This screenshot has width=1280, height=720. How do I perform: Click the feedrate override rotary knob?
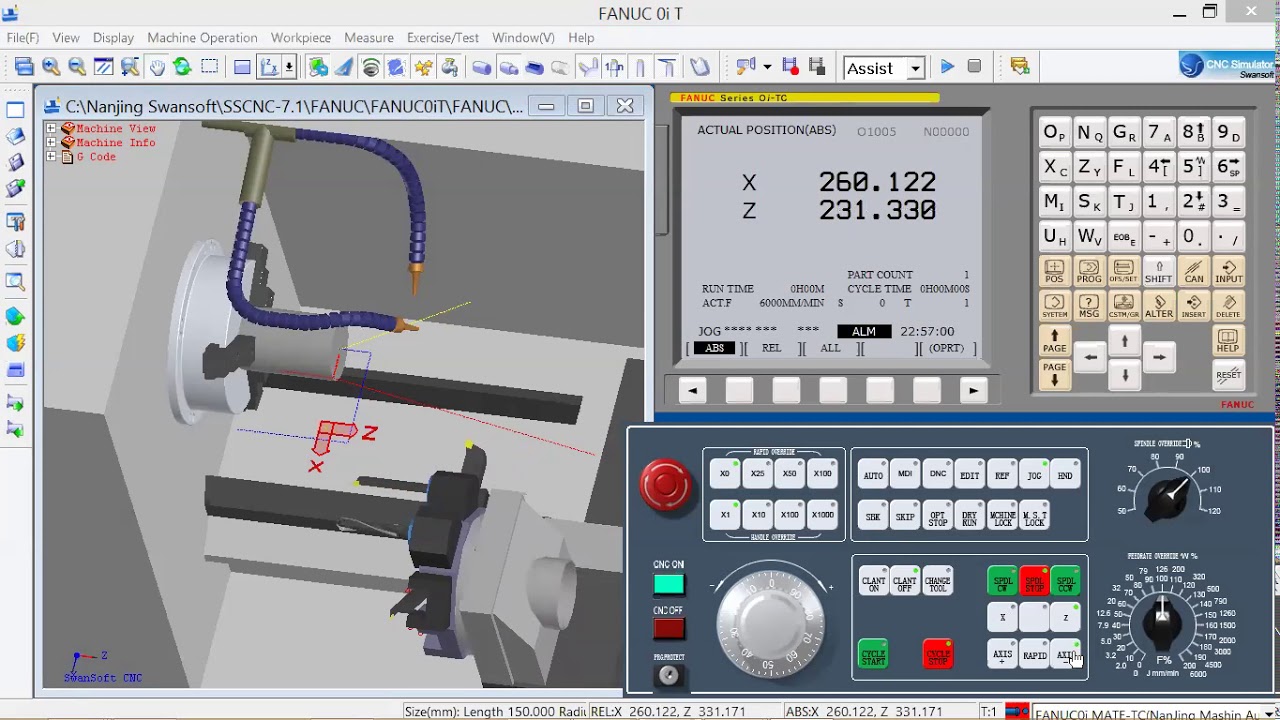click(x=1163, y=621)
